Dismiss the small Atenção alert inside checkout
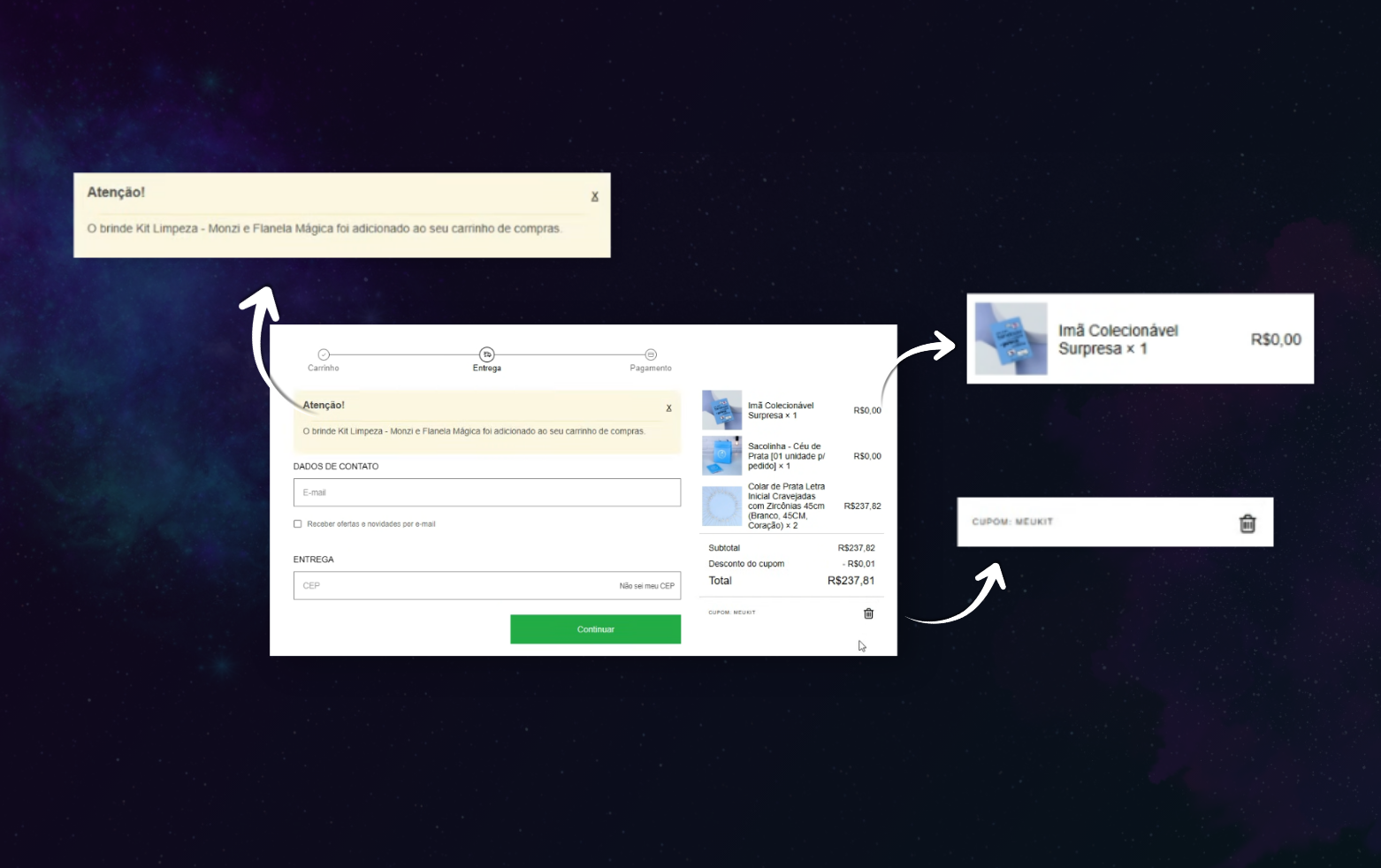The width and height of the screenshot is (1381, 868). tap(668, 408)
